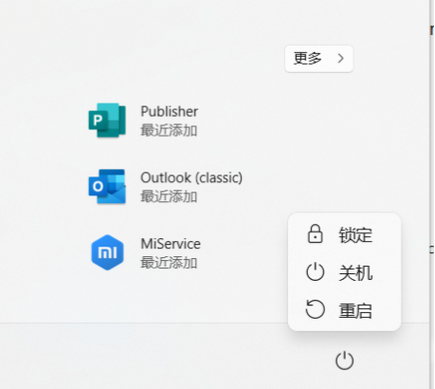The height and width of the screenshot is (389, 435).
Task: Select 重启 to restart the computer
Action: coord(344,310)
